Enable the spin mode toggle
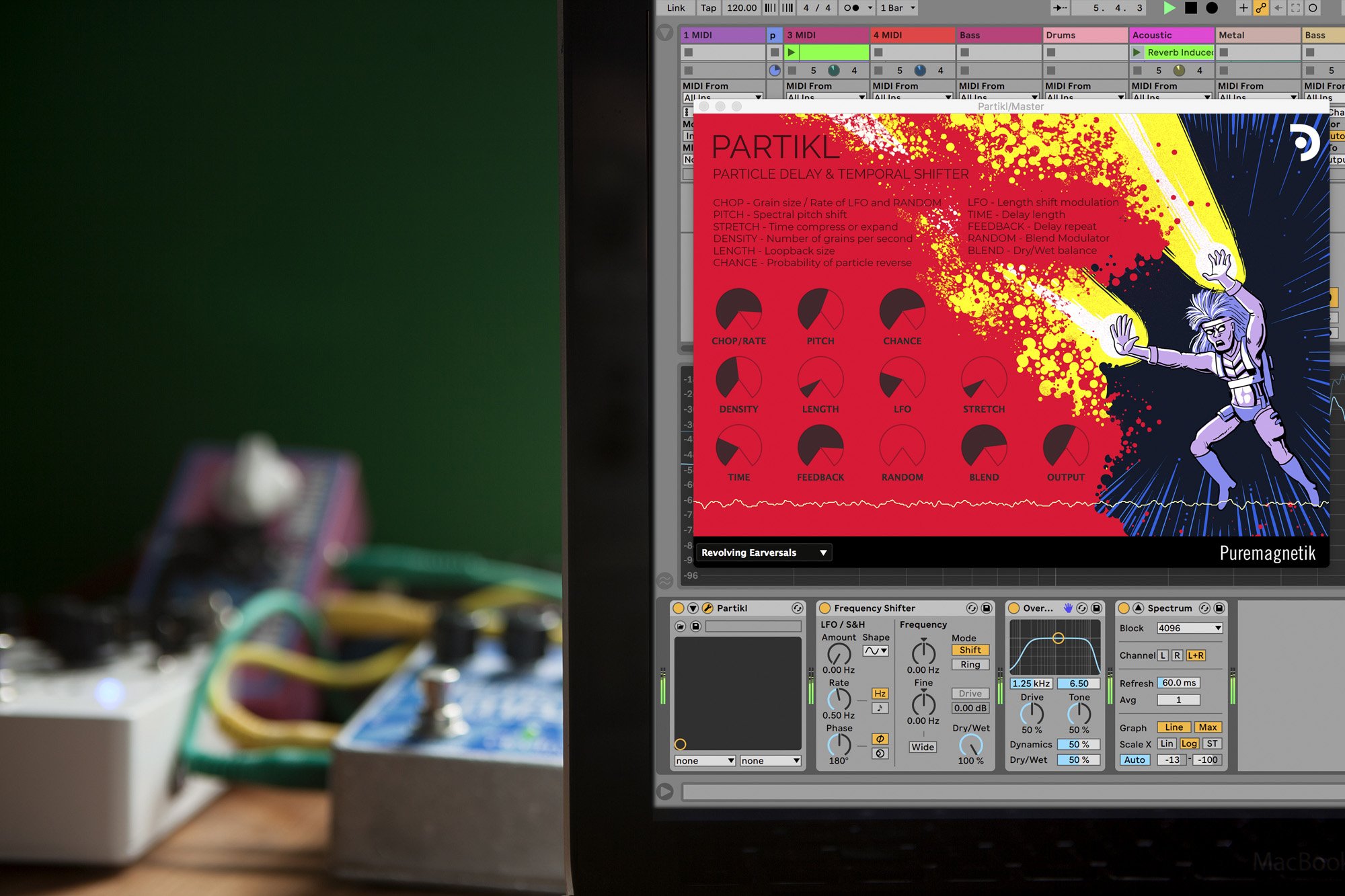Viewport: 1345px width, 896px height. click(x=880, y=754)
